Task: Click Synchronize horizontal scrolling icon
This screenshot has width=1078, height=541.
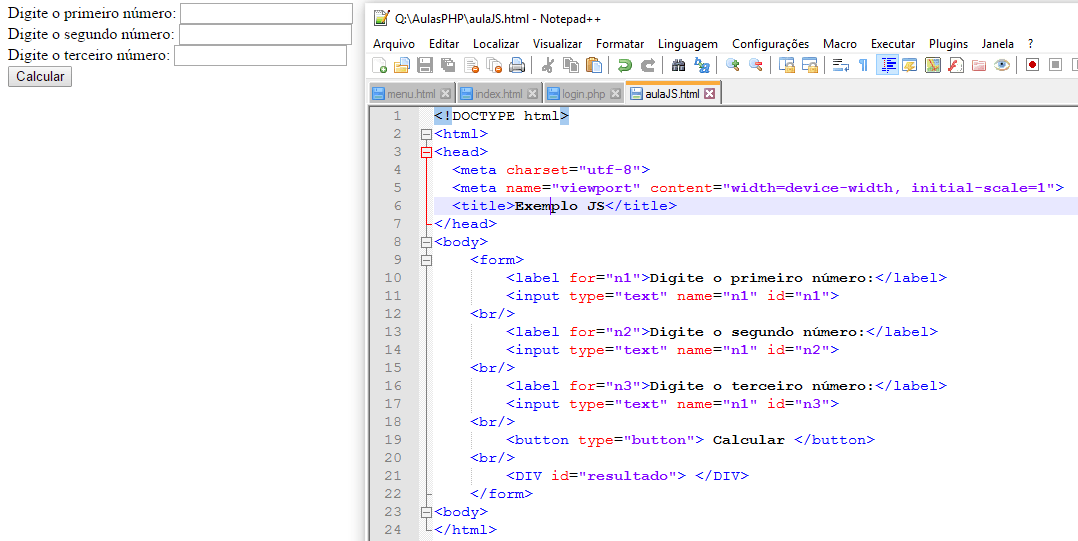Action: click(809, 65)
